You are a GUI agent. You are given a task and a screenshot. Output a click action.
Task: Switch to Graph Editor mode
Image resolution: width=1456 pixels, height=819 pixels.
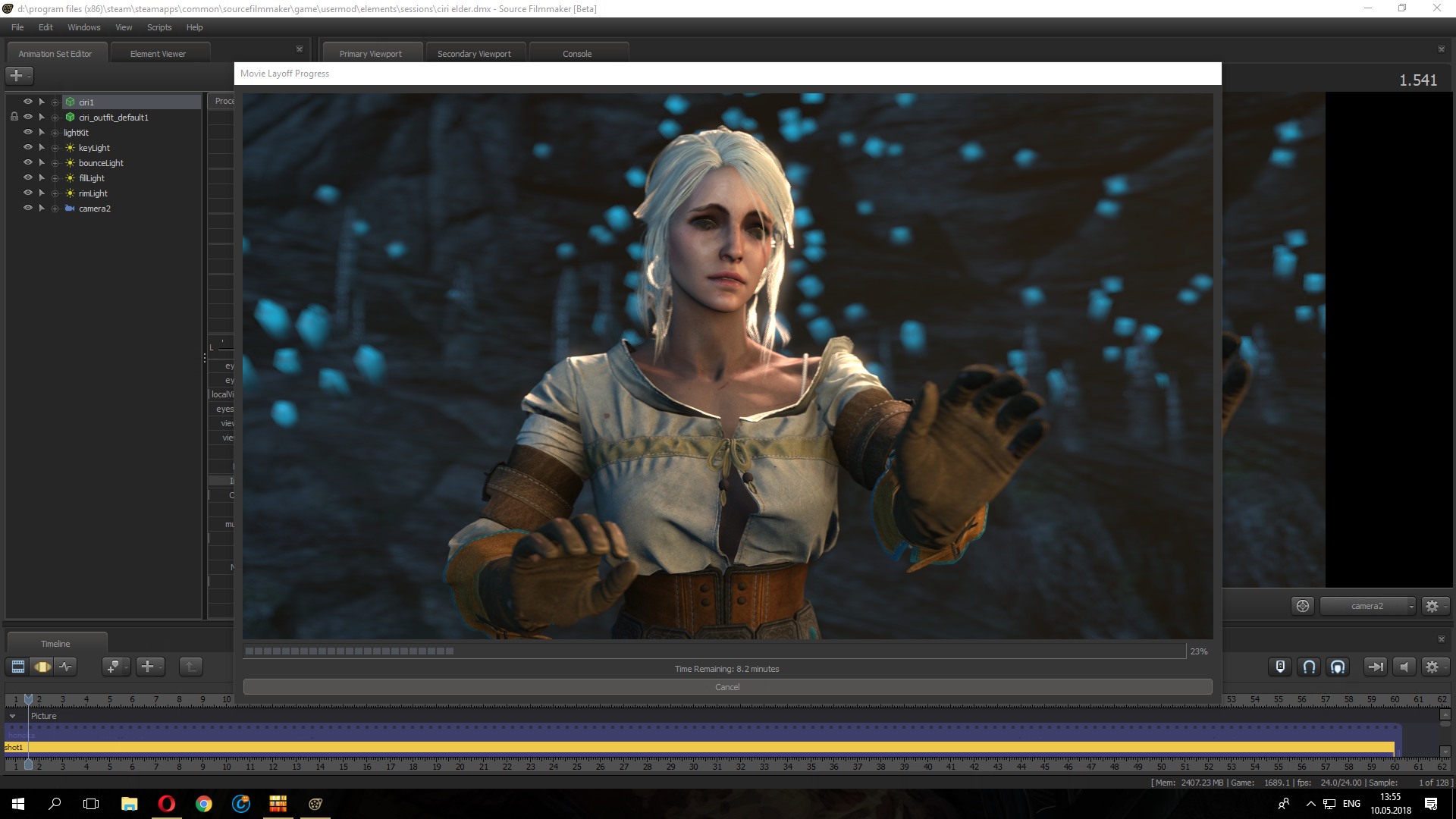[66, 667]
